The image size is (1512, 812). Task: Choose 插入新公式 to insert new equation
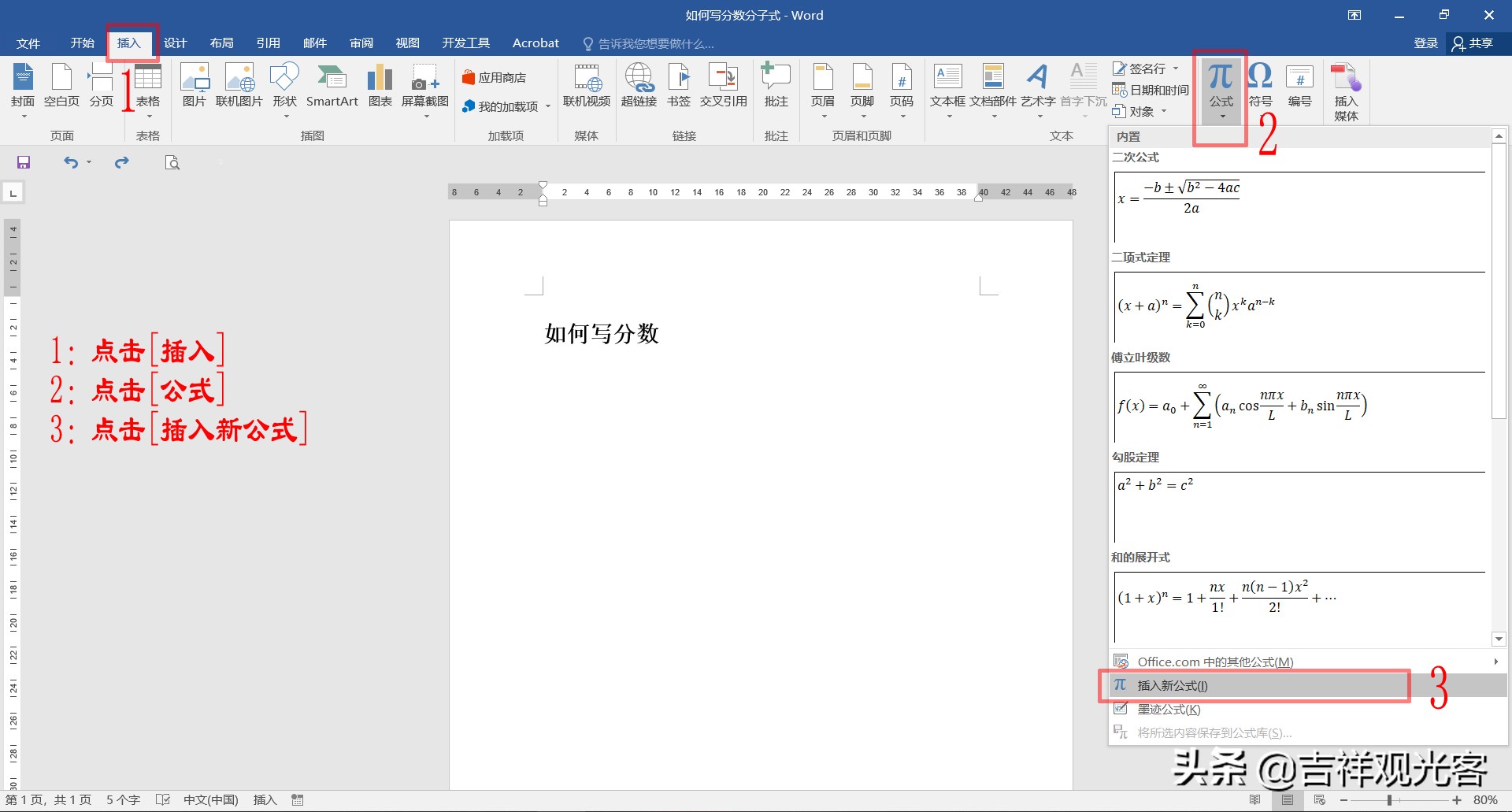pyautogui.click(x=1173, y=685)
